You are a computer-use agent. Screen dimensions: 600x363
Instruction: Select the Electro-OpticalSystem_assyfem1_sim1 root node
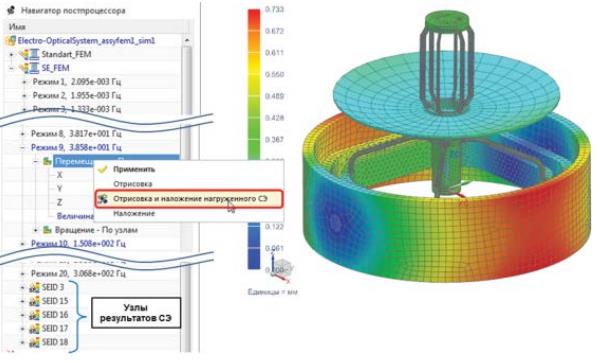point(86,41)
